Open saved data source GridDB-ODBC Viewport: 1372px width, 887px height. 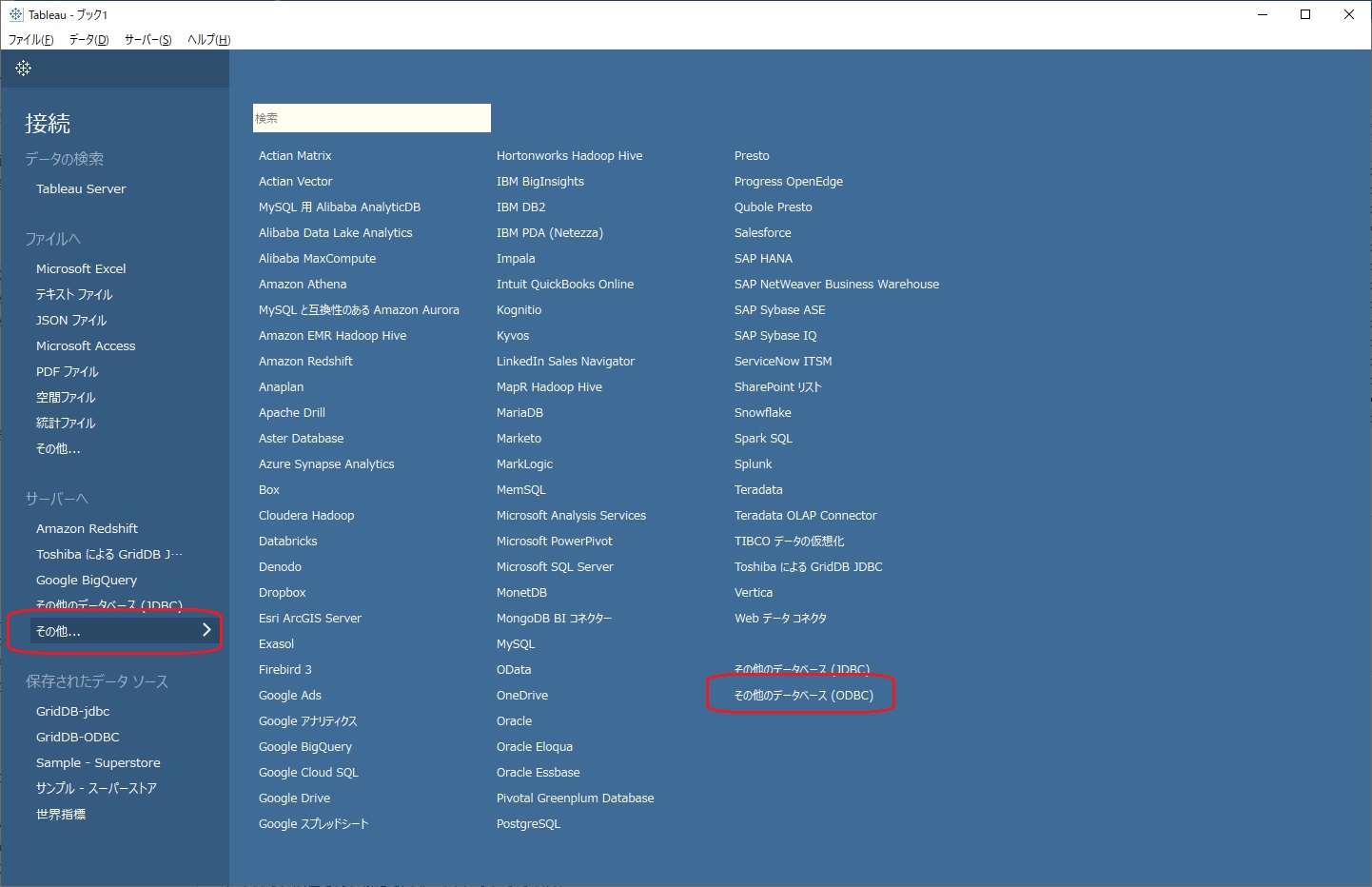pyautogui.click(x=78, y=738)
